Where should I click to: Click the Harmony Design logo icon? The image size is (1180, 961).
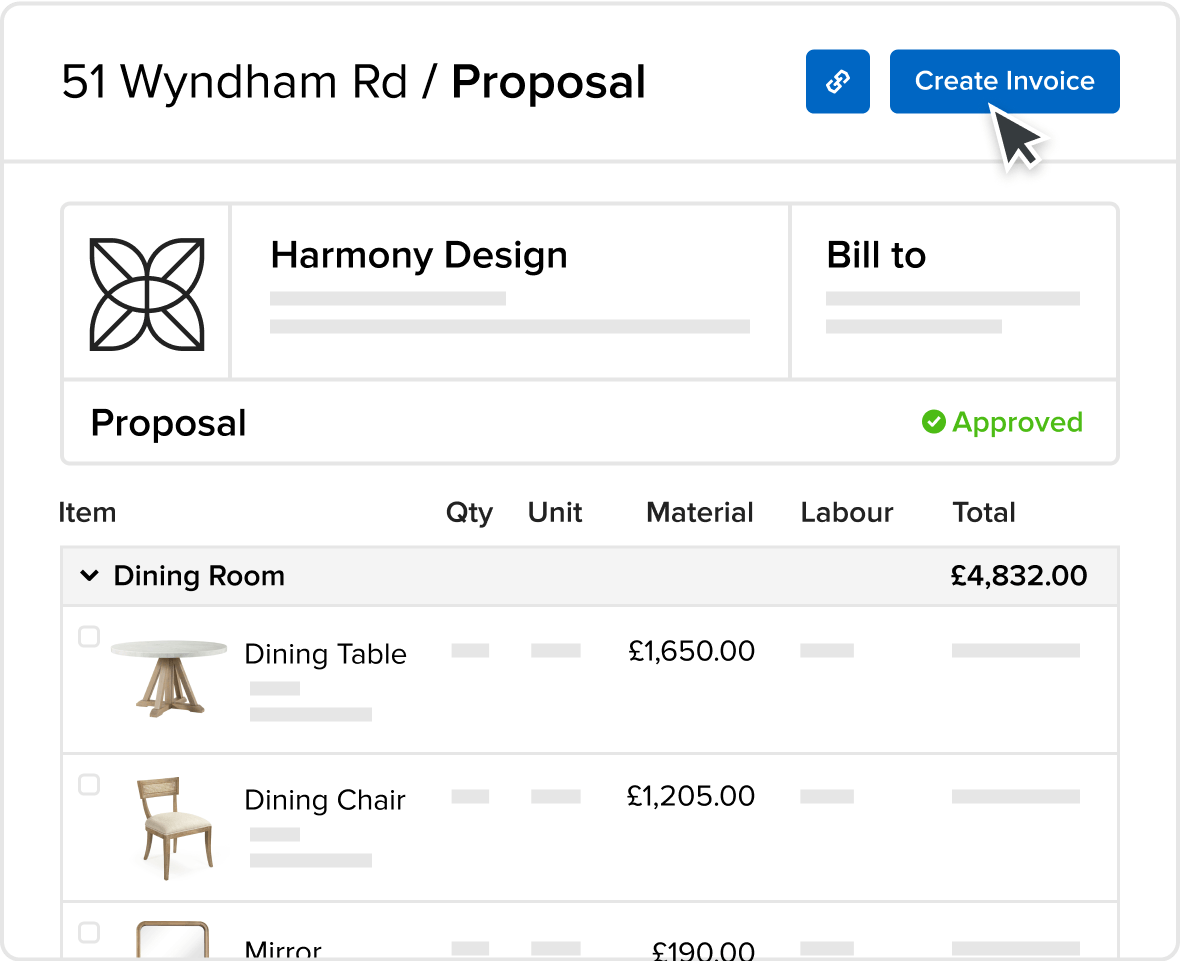coord(147,294)
